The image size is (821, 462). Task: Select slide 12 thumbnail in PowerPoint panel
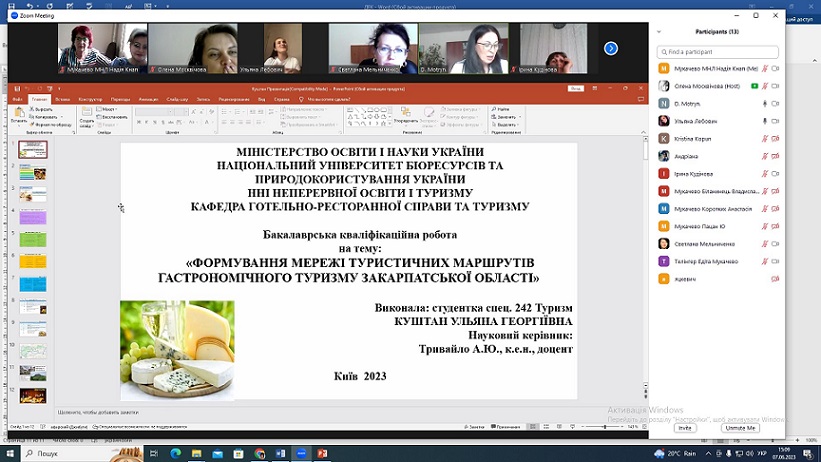(32, 395)
